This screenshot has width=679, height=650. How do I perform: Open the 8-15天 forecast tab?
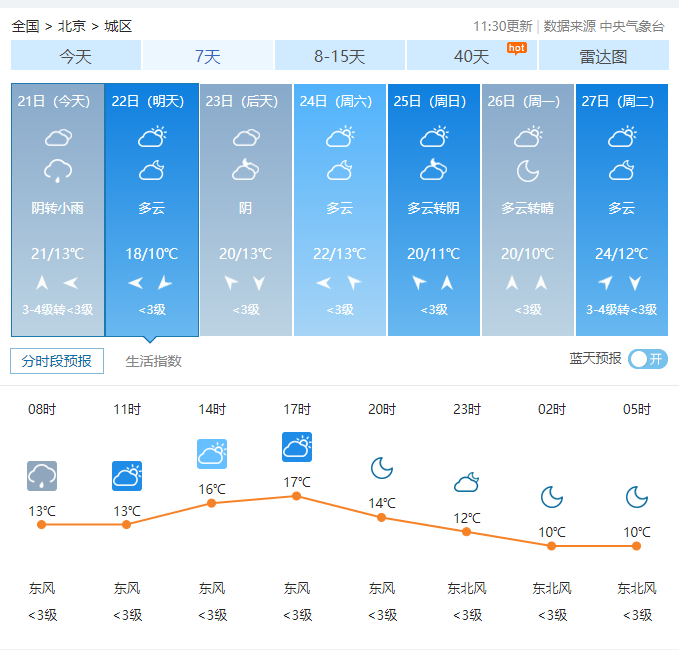(340, 56)
